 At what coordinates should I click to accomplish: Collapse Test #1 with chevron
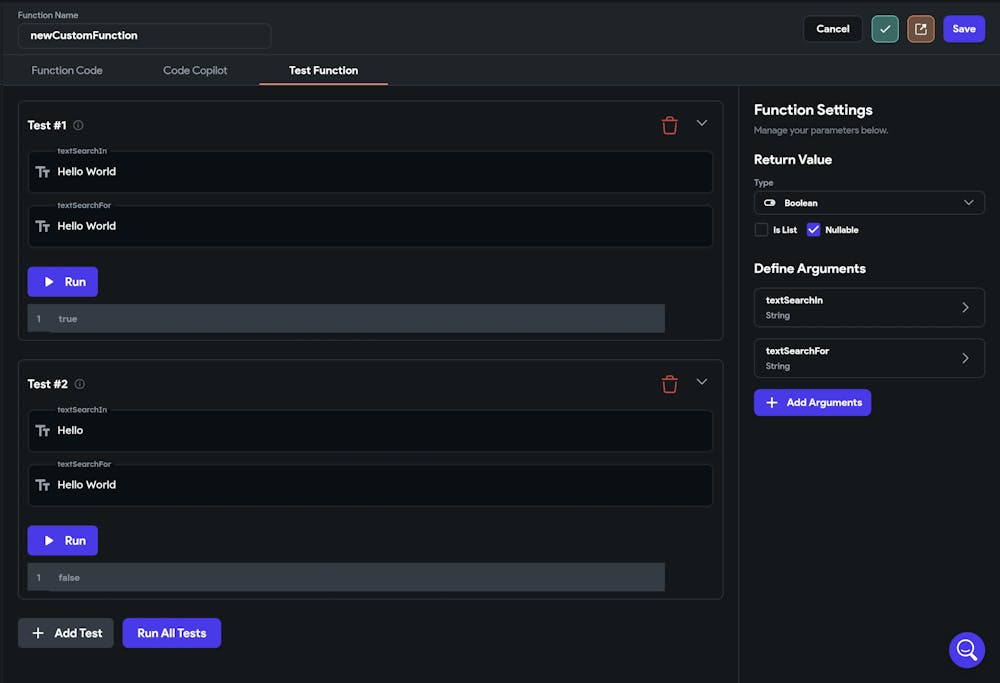coord(702,123)
